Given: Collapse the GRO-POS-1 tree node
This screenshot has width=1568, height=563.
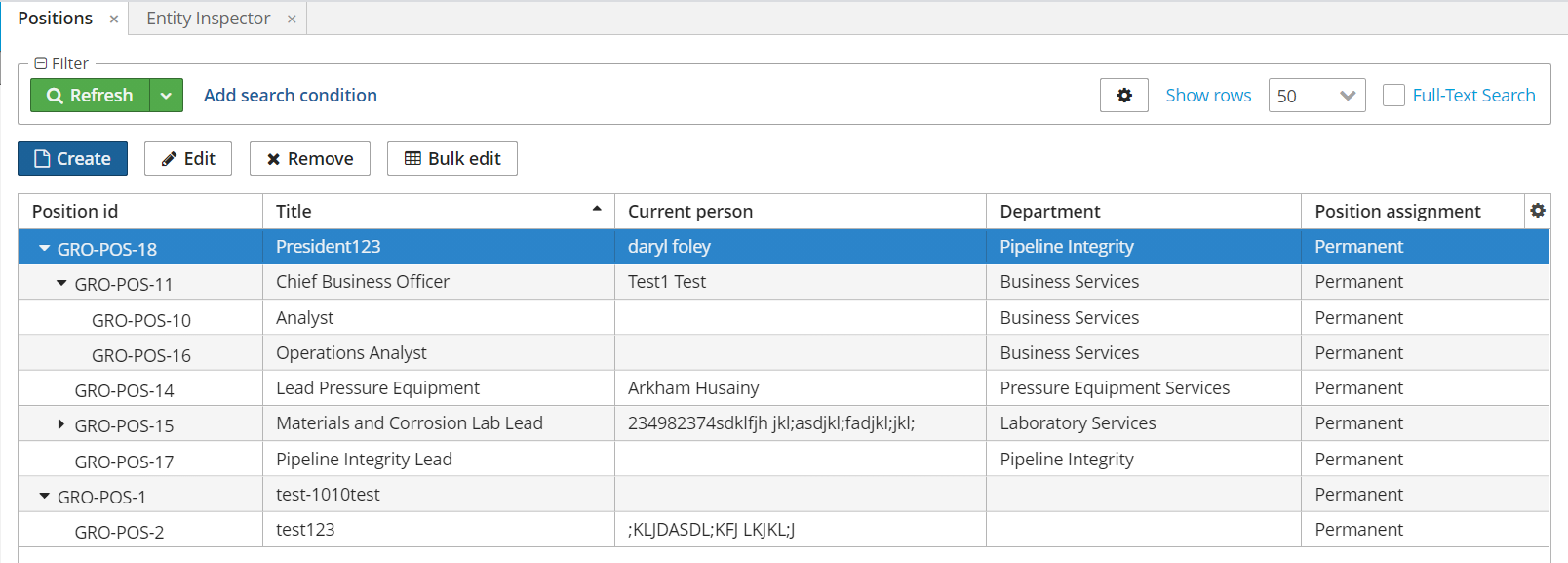Looking at the screenshot, I should tap(44, 496).
